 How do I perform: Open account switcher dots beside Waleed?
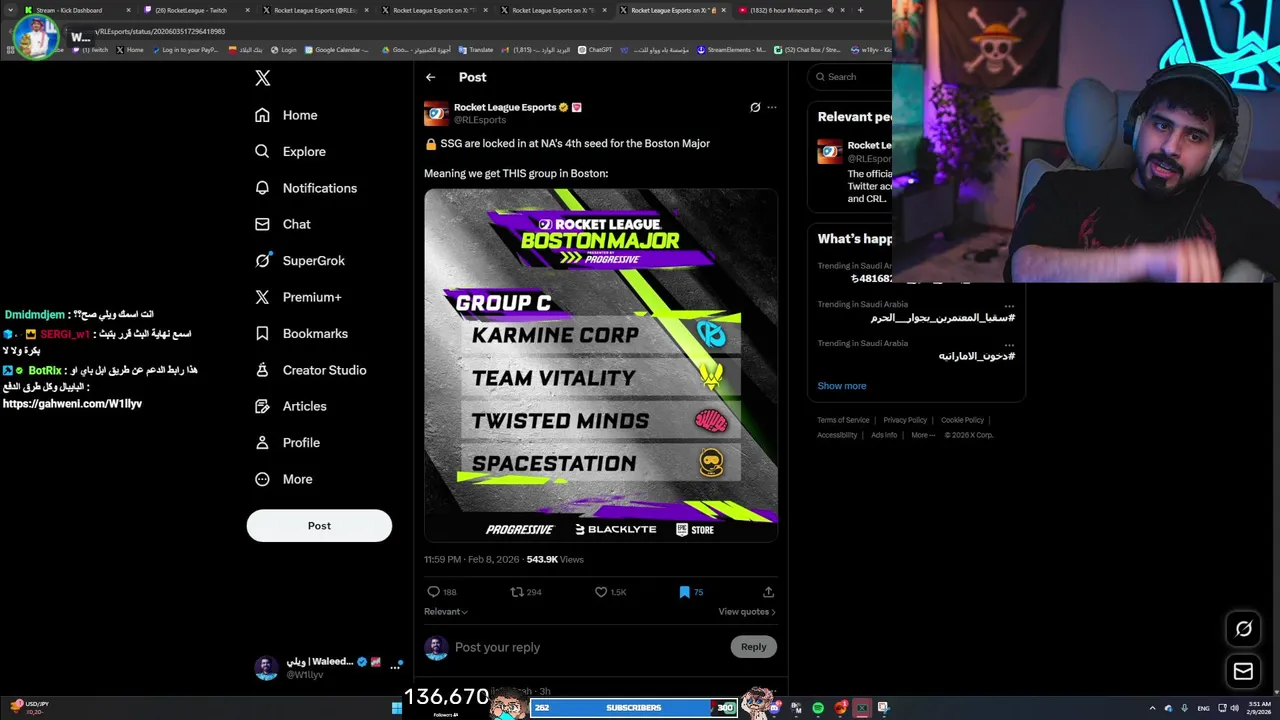395,667
